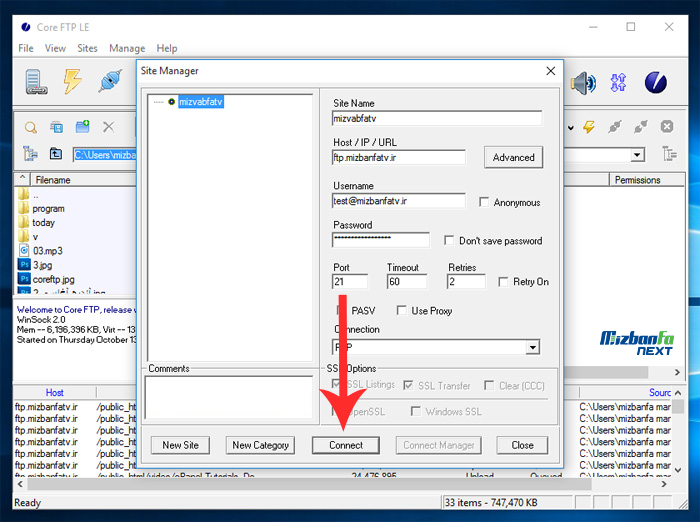Click the Timeout field
This screenshot has width=700, height=522.
click(407, 282)
